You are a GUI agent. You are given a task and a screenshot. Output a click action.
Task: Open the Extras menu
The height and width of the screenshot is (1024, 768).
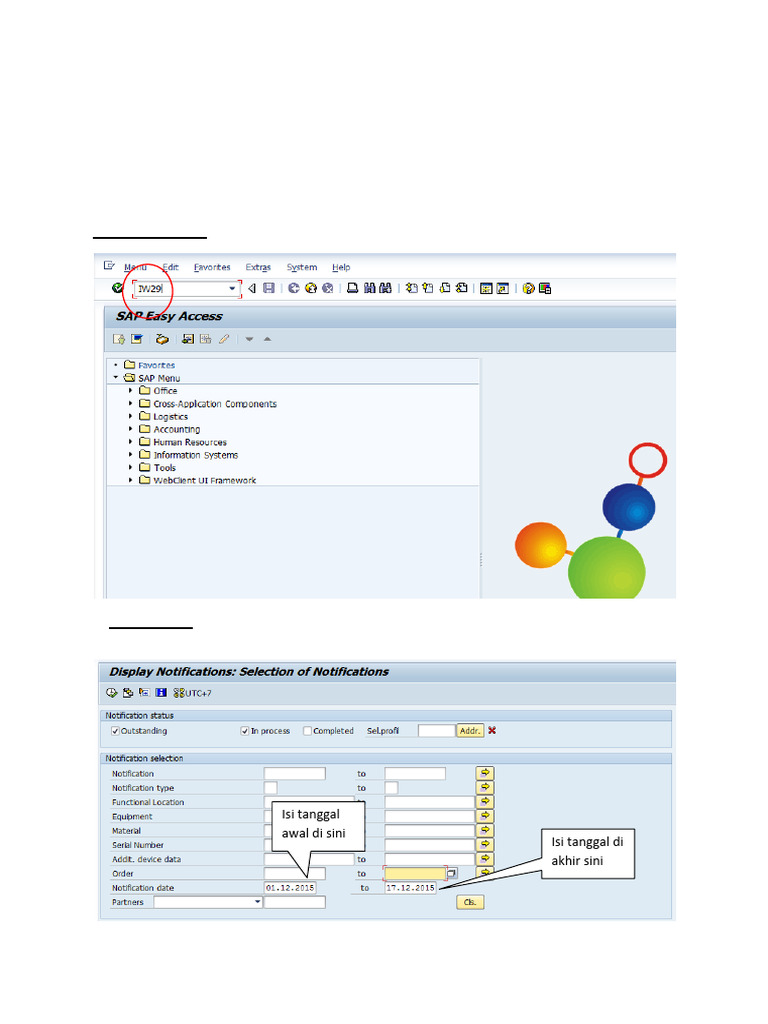258,267
